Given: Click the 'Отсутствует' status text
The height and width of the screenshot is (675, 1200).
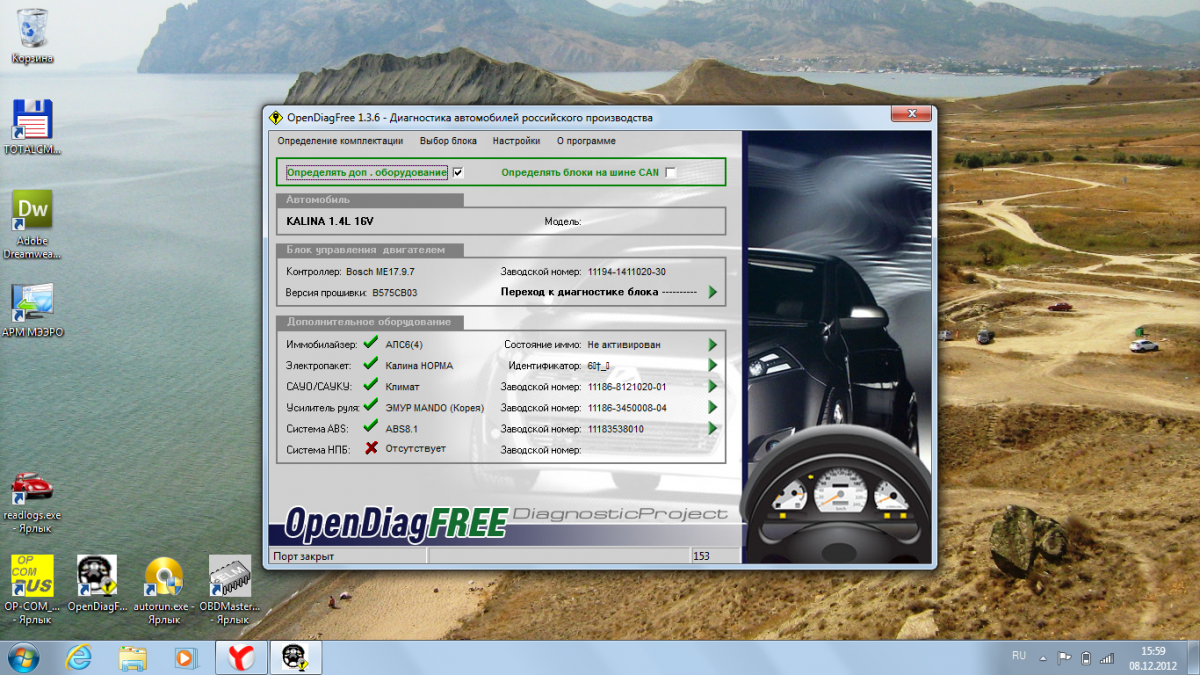Looking at the screenshot, I should pyautogui.click(x=416, y=448).
